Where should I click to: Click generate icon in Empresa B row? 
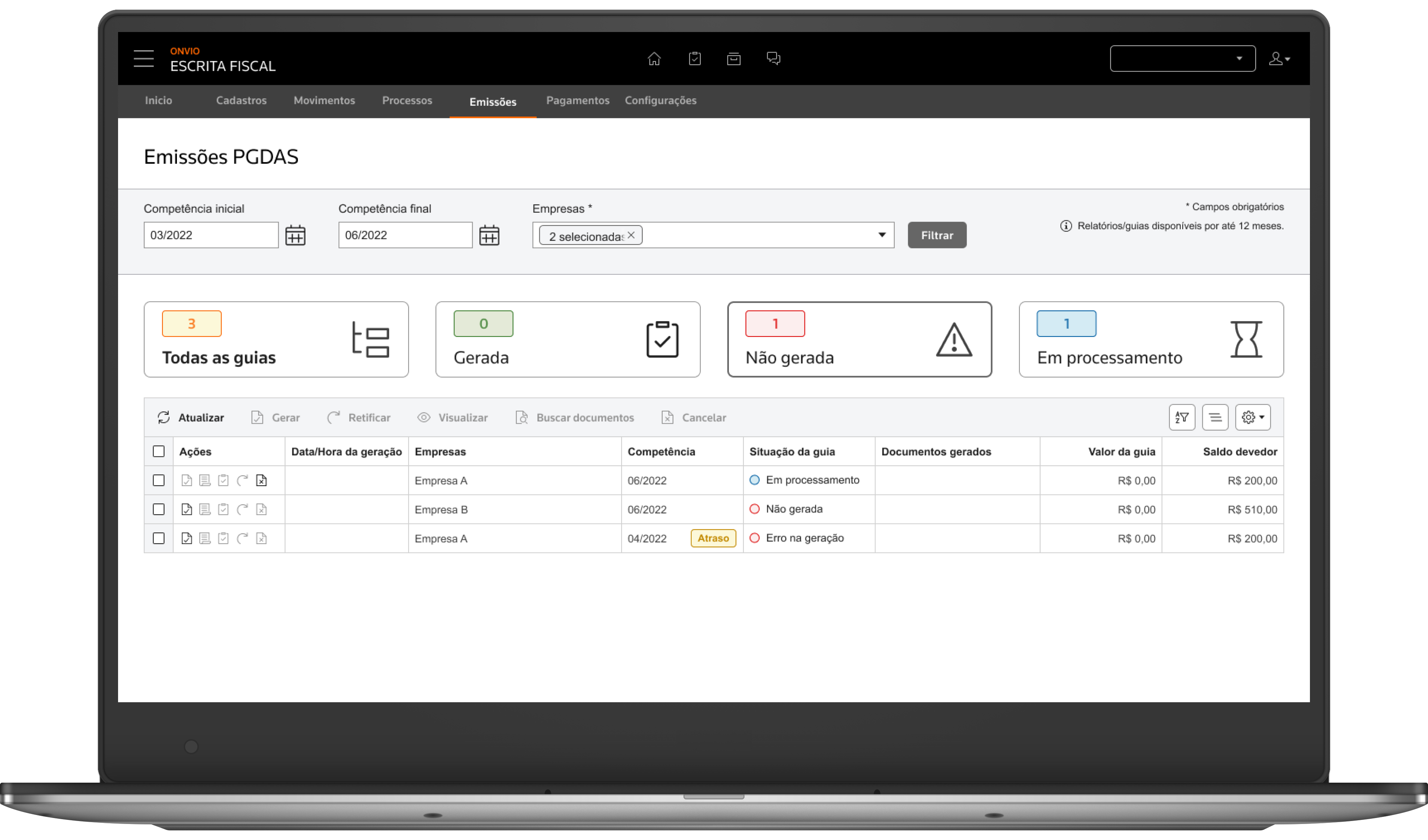click(x=187, y=509)
